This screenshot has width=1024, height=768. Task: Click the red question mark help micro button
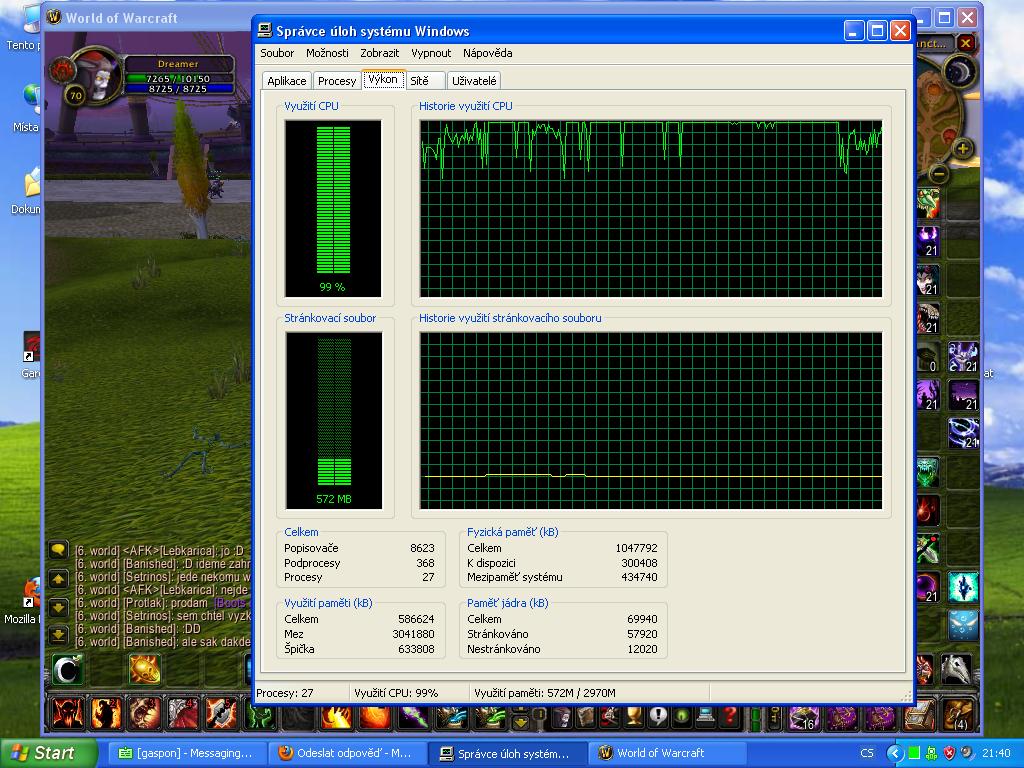click(x=733, y=716)
